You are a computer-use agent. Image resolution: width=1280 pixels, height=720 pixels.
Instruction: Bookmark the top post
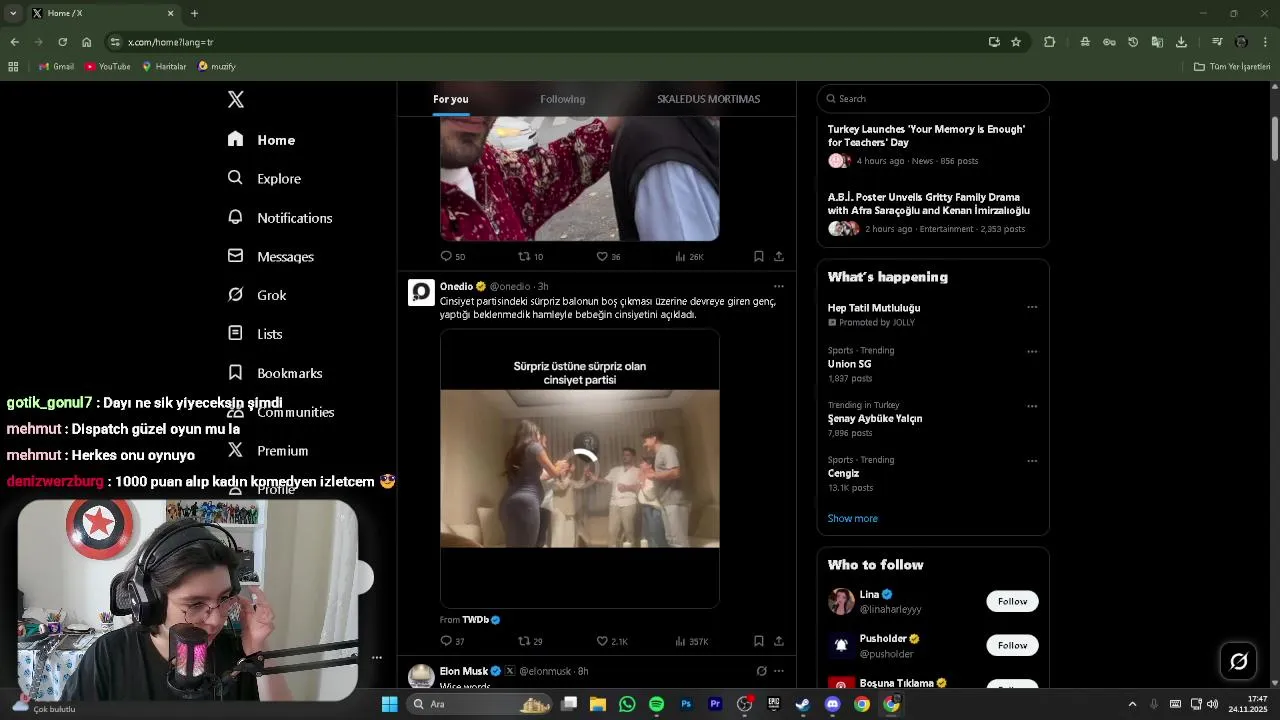(x=759, y=256)
